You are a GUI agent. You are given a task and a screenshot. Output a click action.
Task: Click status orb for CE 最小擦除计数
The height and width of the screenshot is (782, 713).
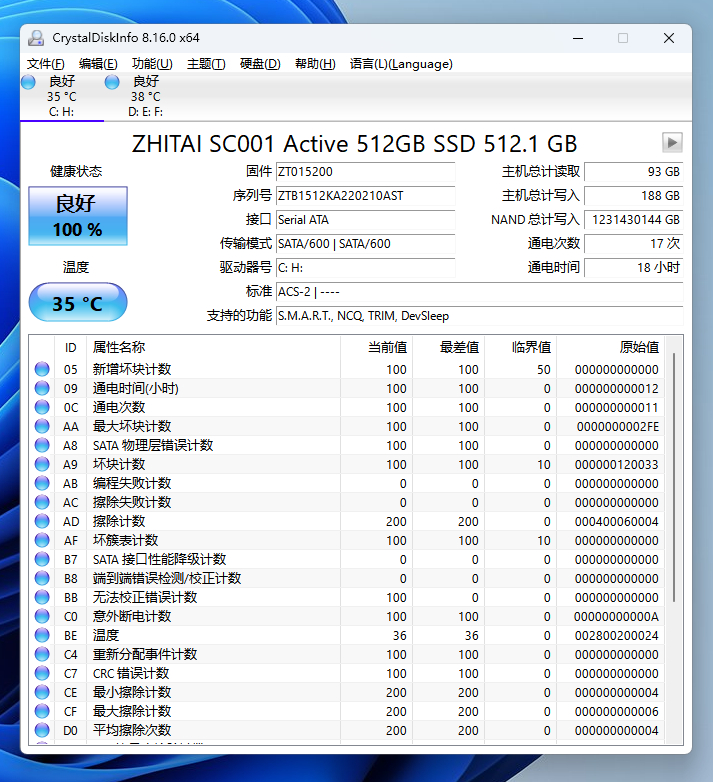click(42, 692)
